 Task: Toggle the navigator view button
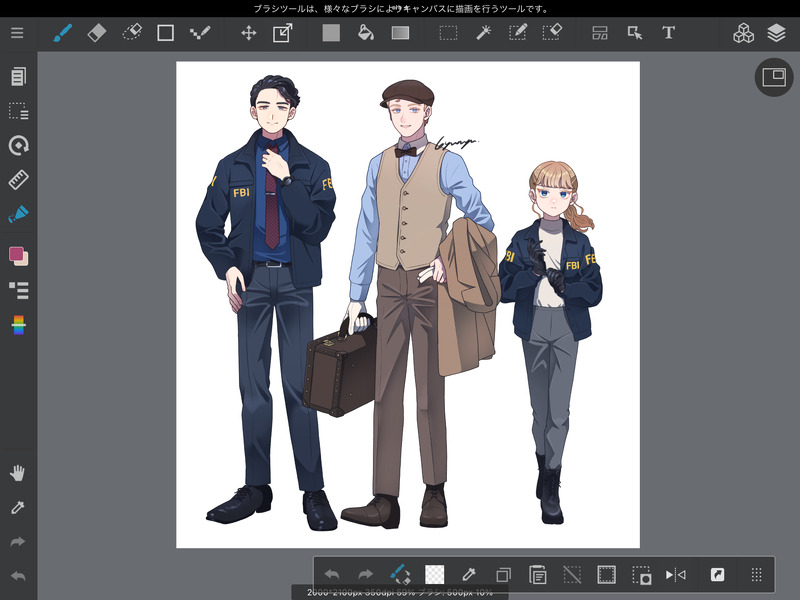pyautogui.click(x=774, y=77)
